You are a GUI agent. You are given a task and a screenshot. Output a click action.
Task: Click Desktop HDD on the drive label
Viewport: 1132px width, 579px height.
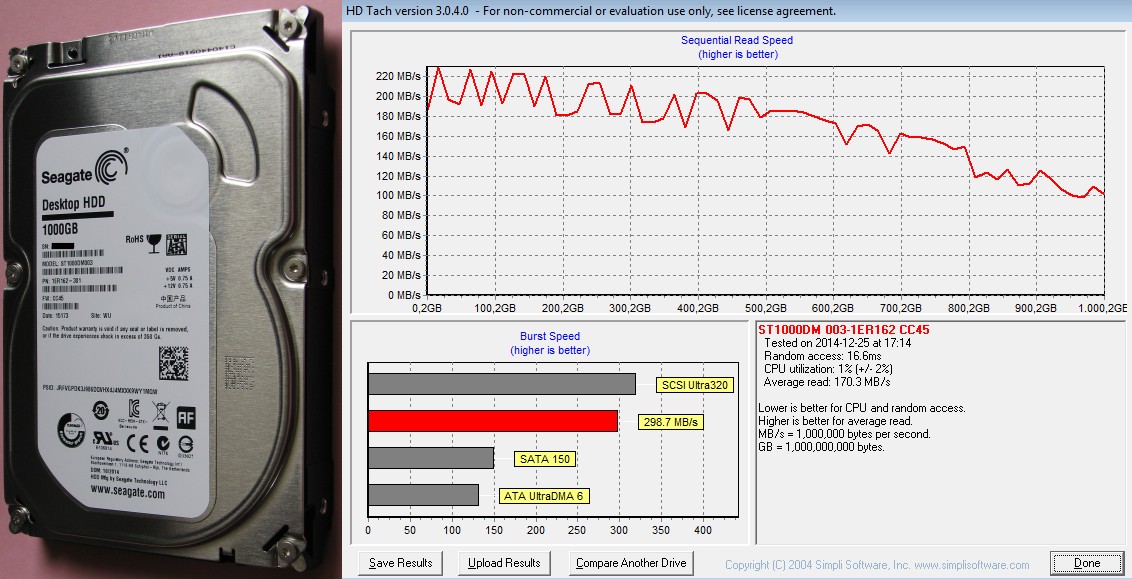point(74,204)
